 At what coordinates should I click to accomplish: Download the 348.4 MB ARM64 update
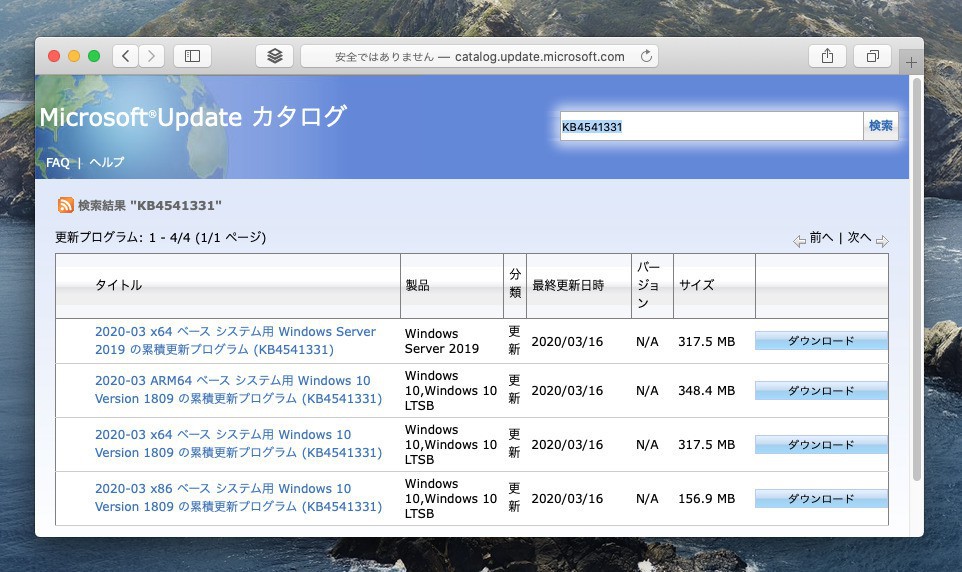pos(821,390)
